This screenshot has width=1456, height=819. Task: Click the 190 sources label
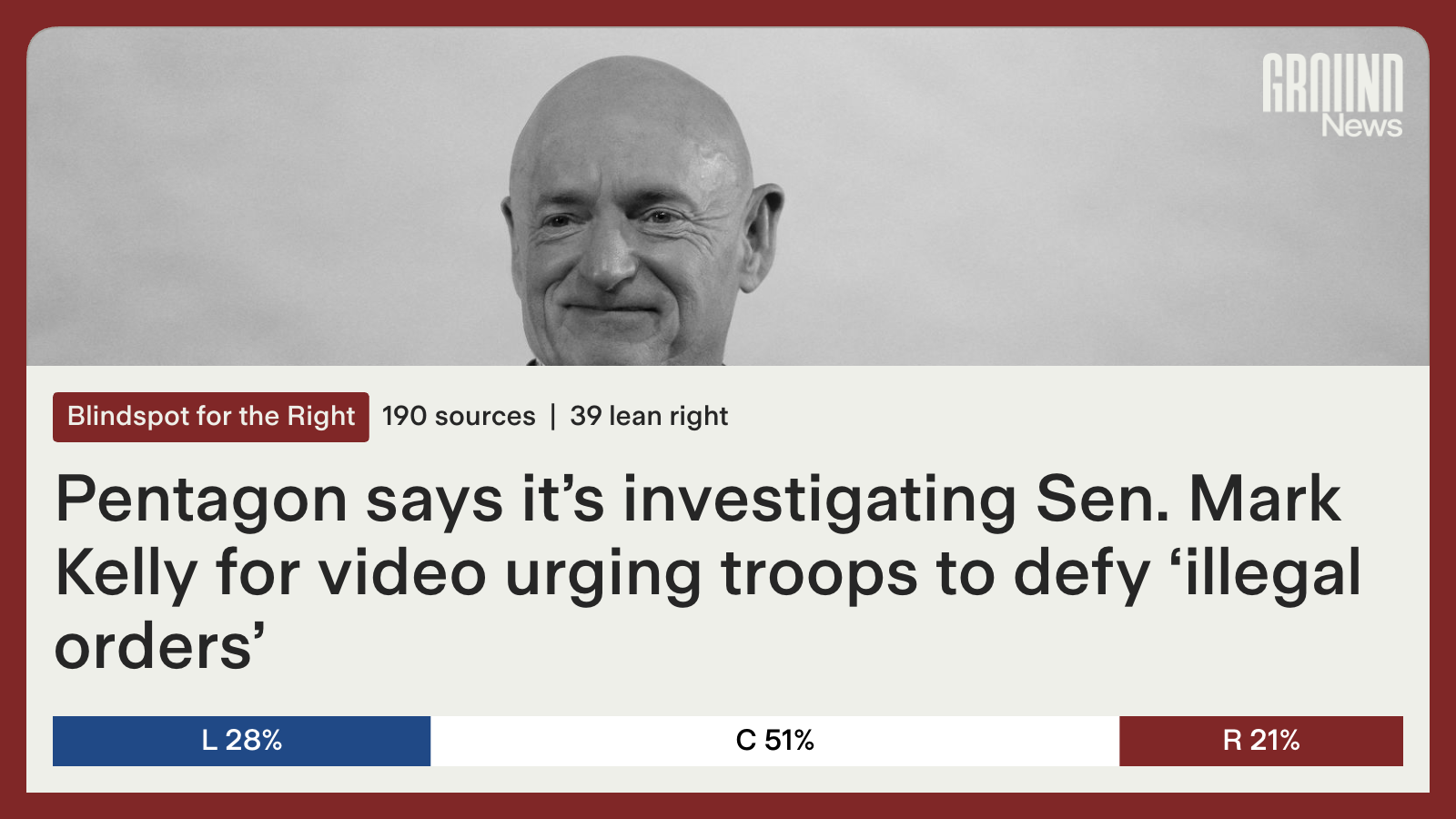coord(459,416)
